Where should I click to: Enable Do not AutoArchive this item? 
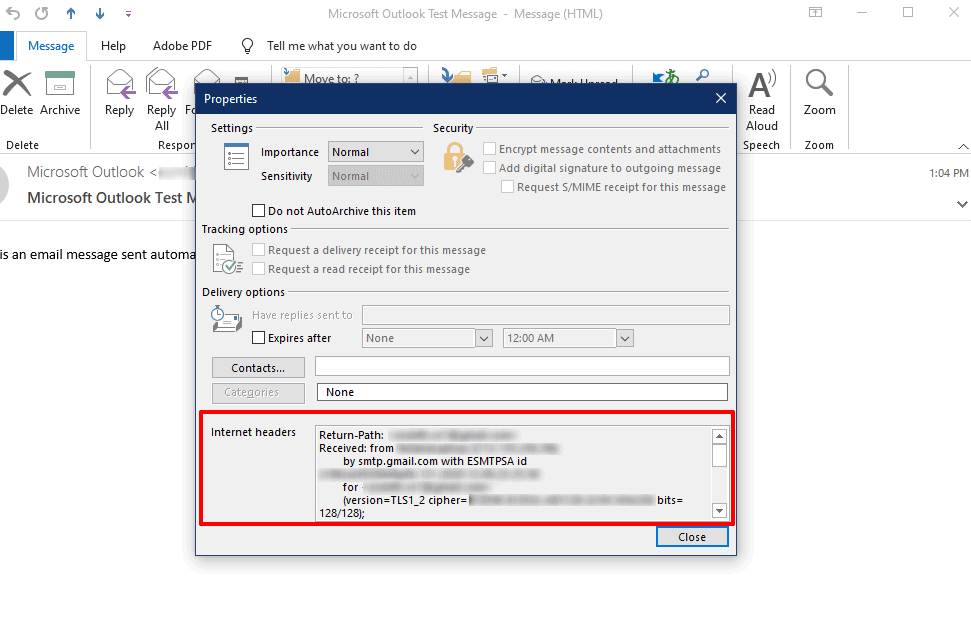point(259,211)
